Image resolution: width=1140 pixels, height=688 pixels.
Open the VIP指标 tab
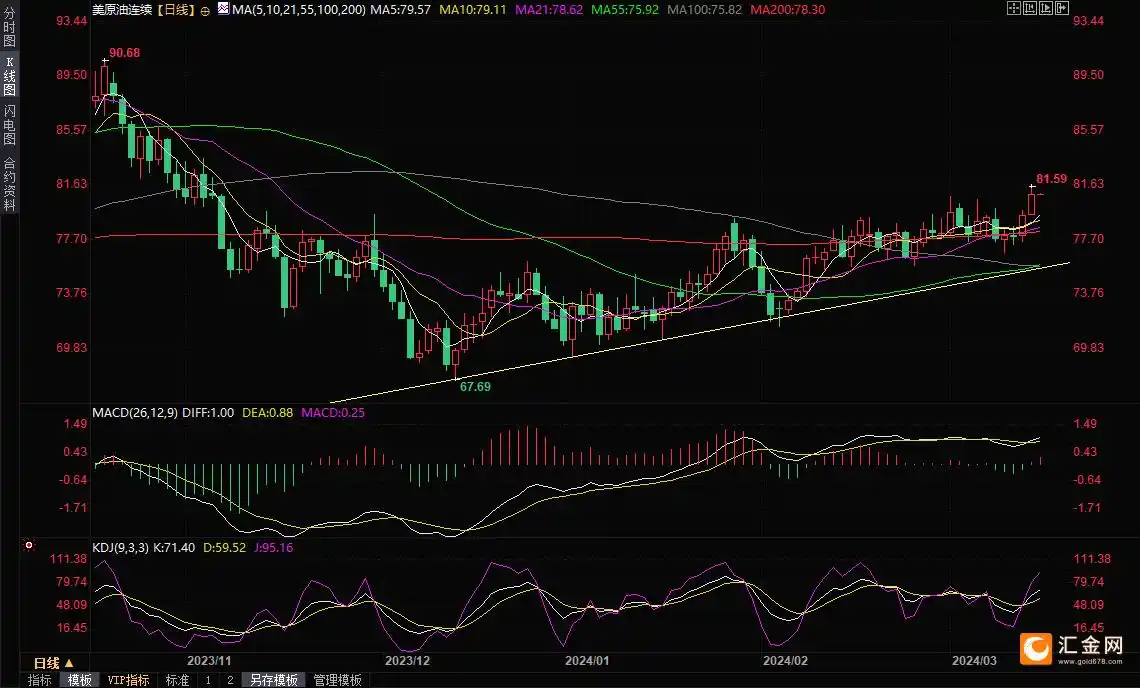pos(128,680)
